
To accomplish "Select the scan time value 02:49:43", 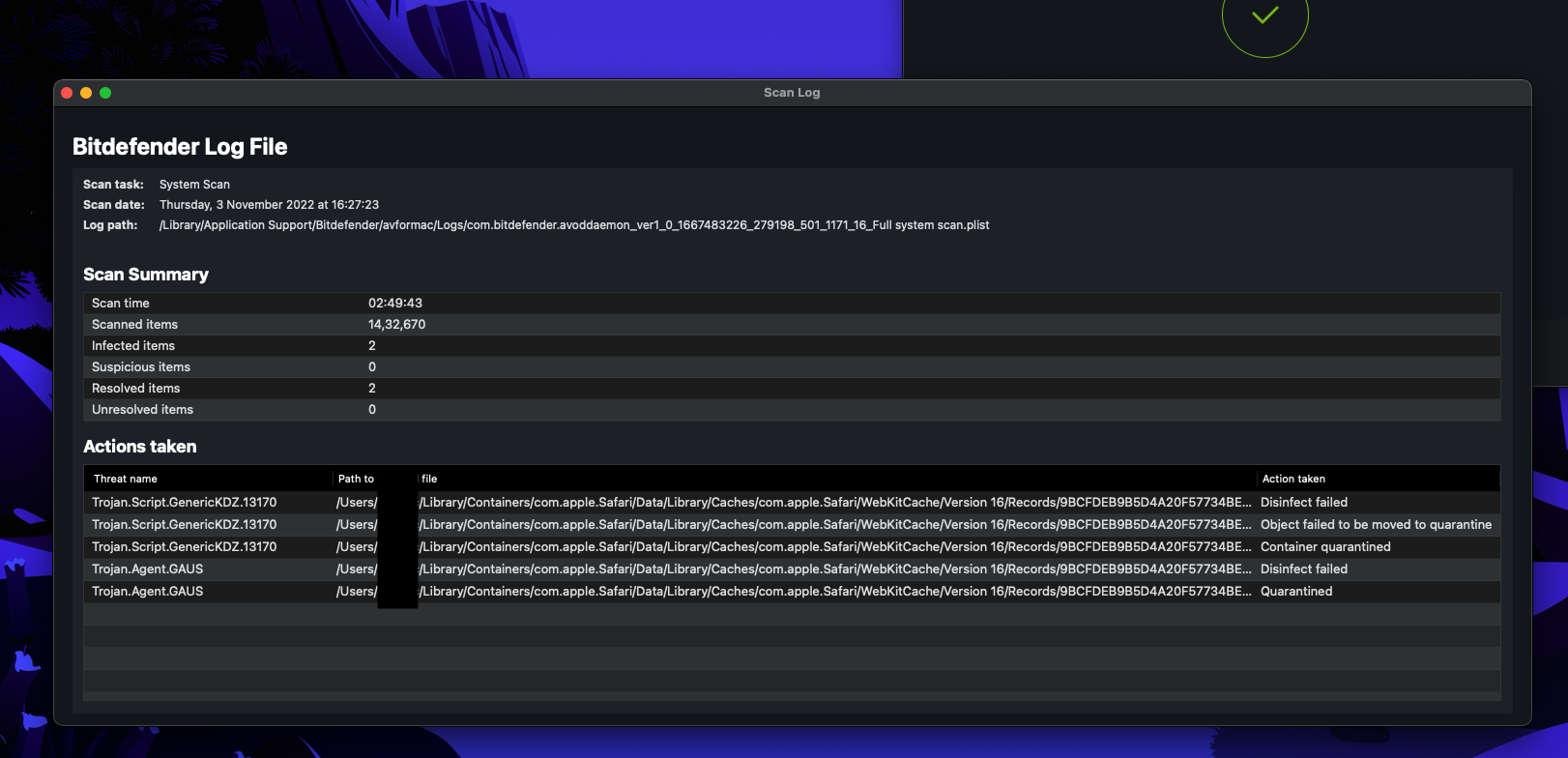I will [x=395, y=304].
